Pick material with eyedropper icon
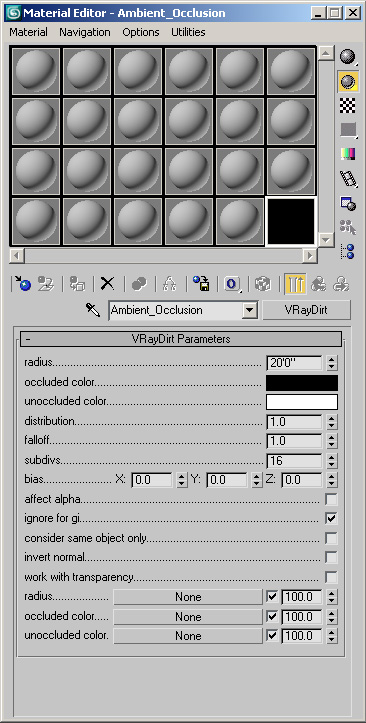This screenshot has width=366, height=723. (x=93, y=310)
